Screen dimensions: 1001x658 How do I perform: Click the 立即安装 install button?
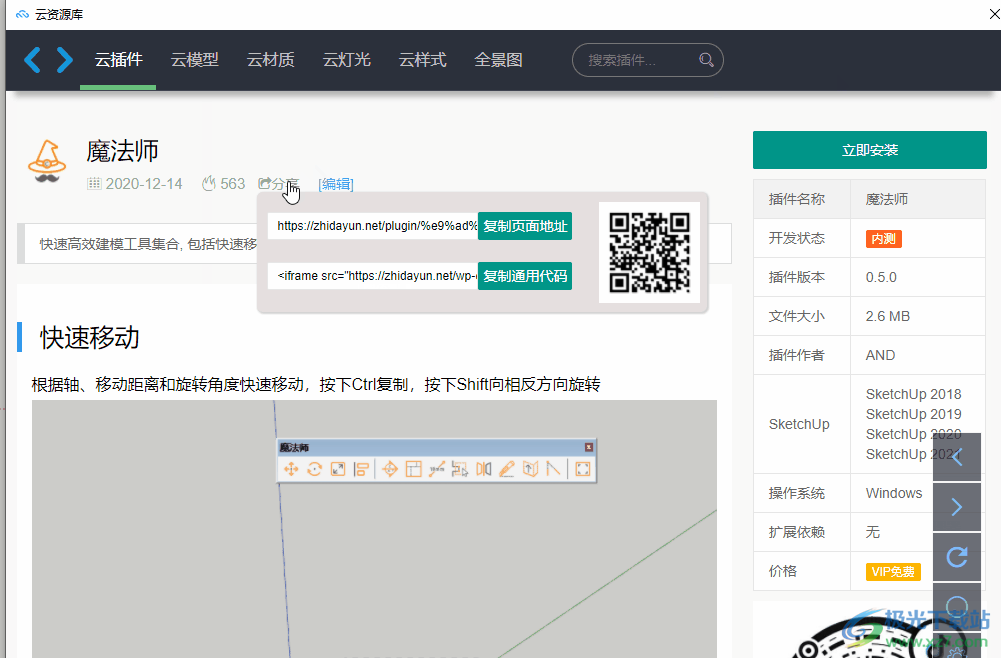point(869,150)
